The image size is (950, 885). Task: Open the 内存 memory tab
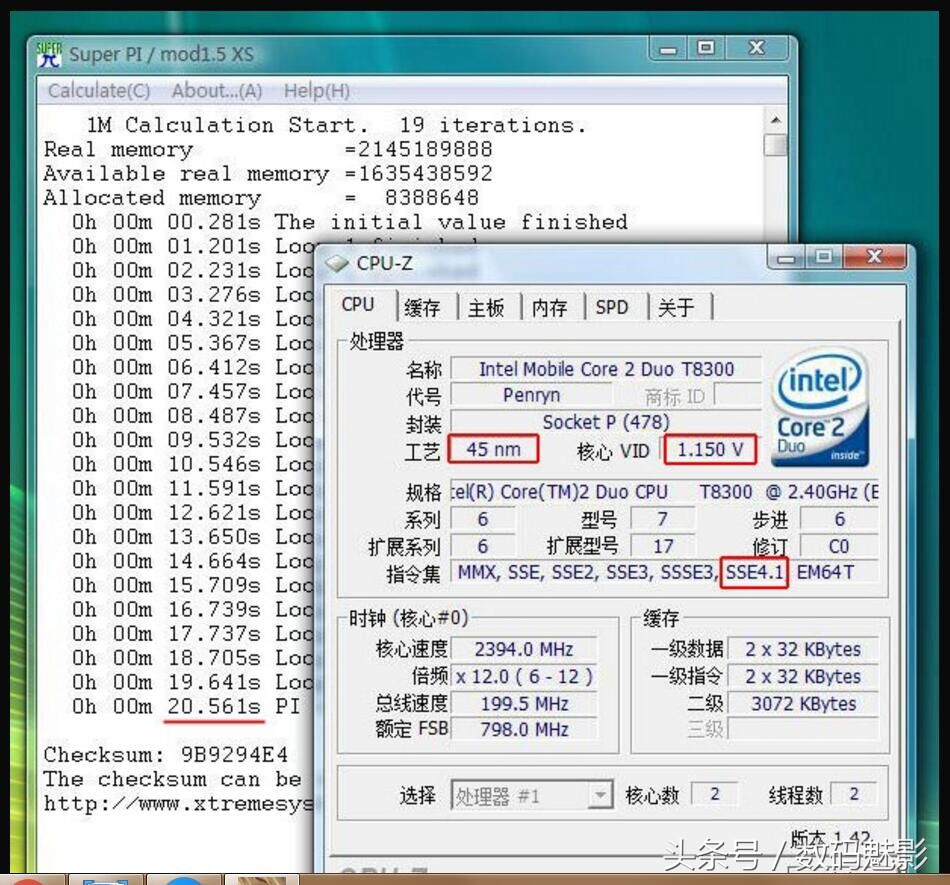(550, 307)
